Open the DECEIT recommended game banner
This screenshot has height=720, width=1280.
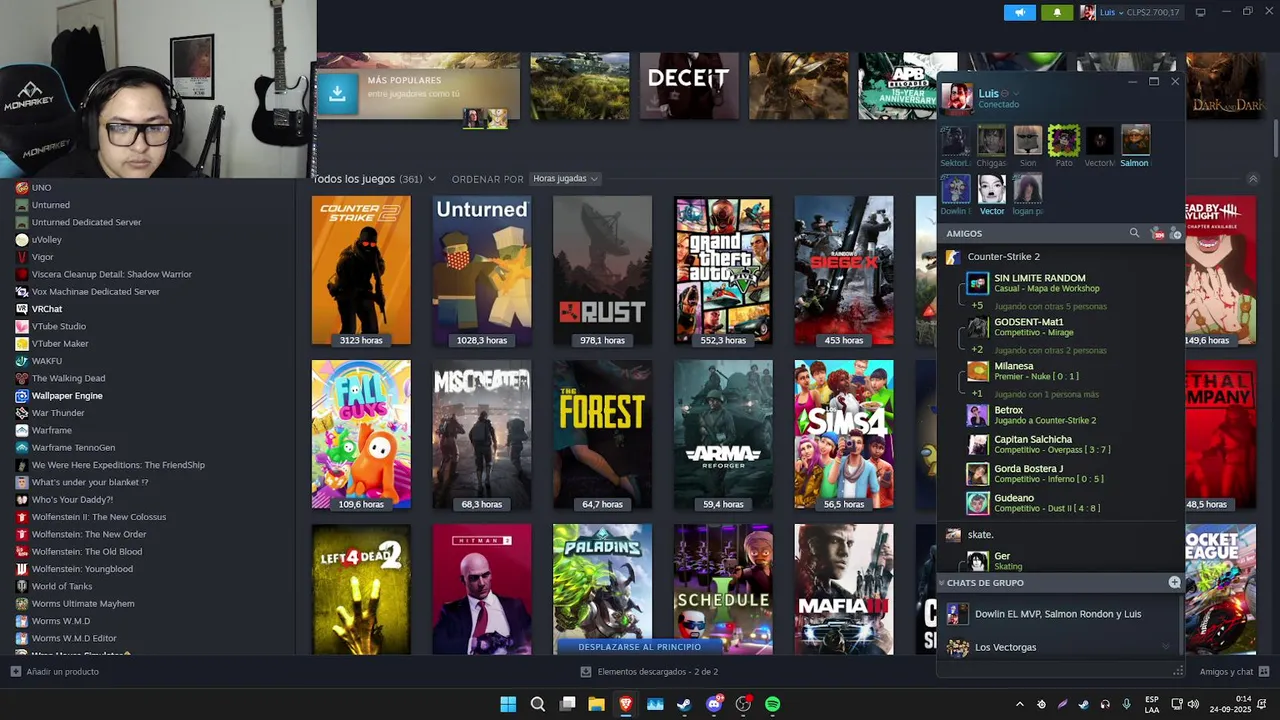click(x=689, y=87)
